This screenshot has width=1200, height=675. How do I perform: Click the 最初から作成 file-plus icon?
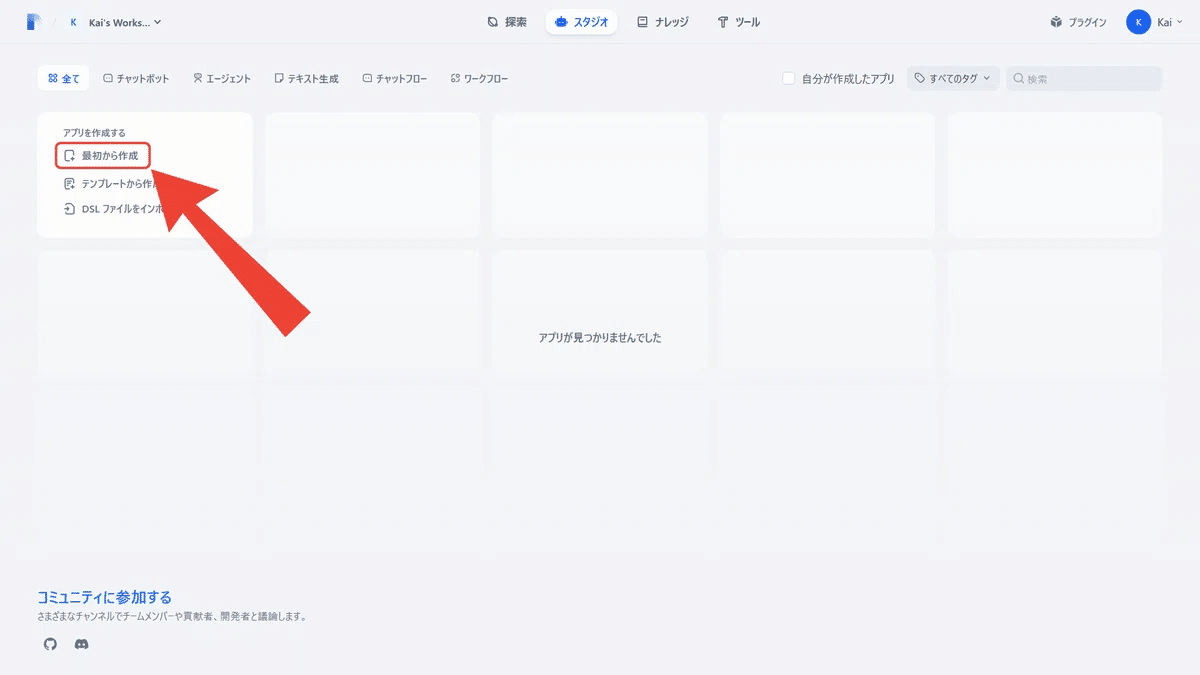70,156
